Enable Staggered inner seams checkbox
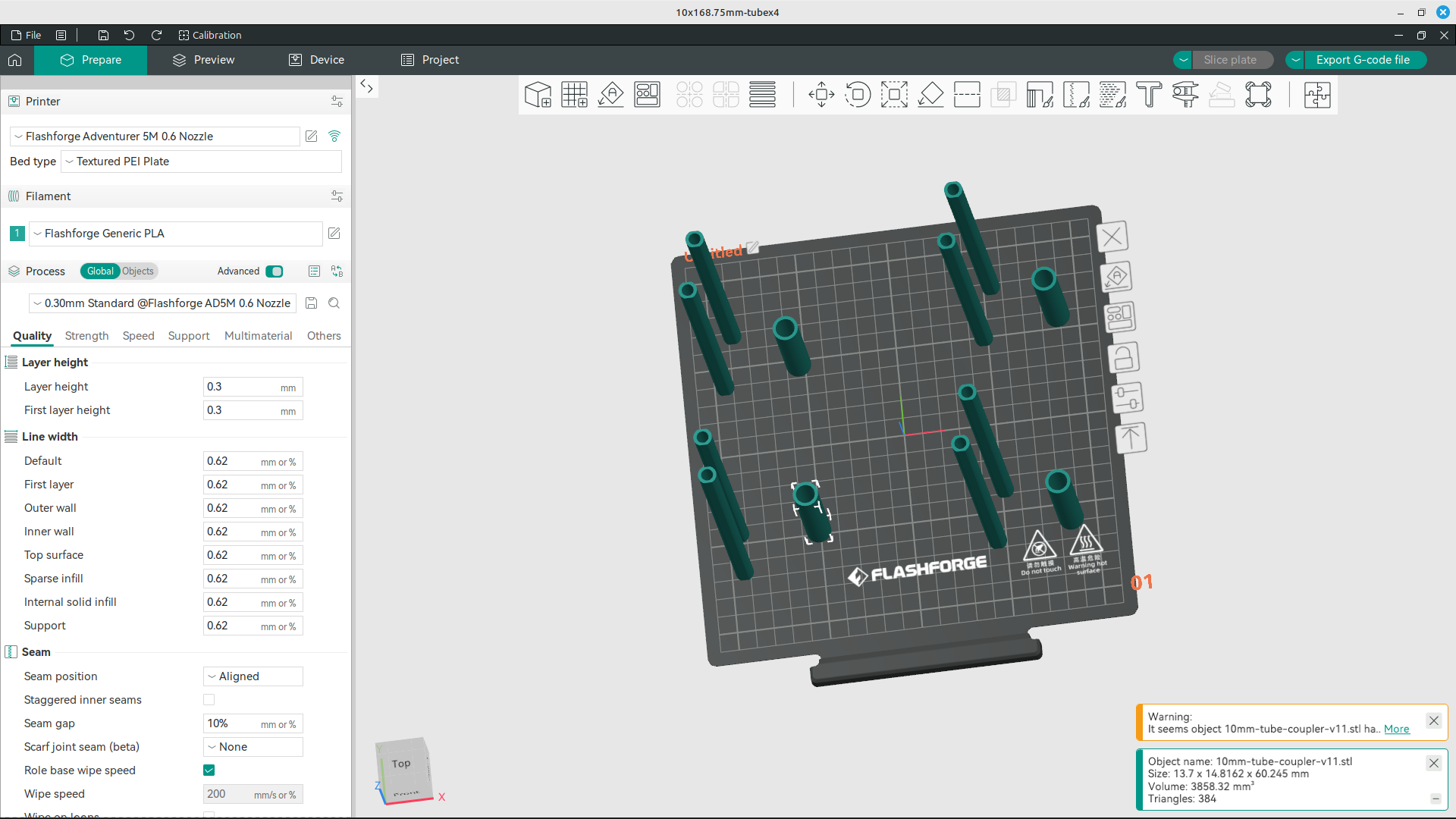 click(209, 700)
